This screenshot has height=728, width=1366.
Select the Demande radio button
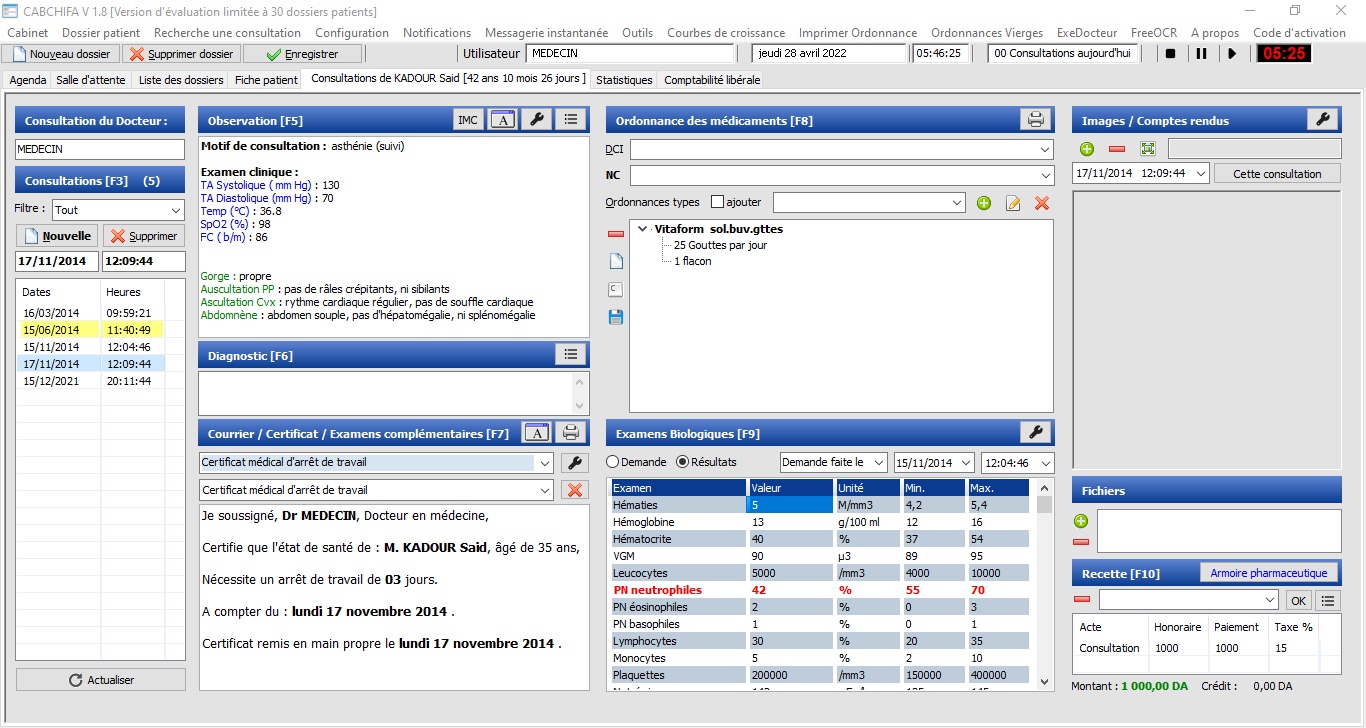[613, 462]
